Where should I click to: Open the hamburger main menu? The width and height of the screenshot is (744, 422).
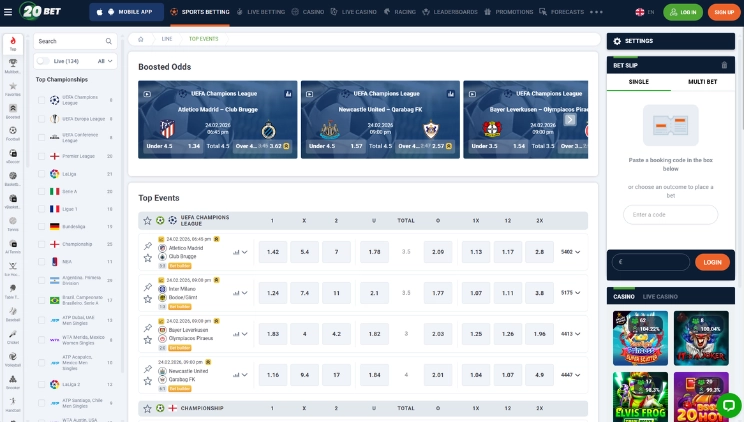(8, 12)
